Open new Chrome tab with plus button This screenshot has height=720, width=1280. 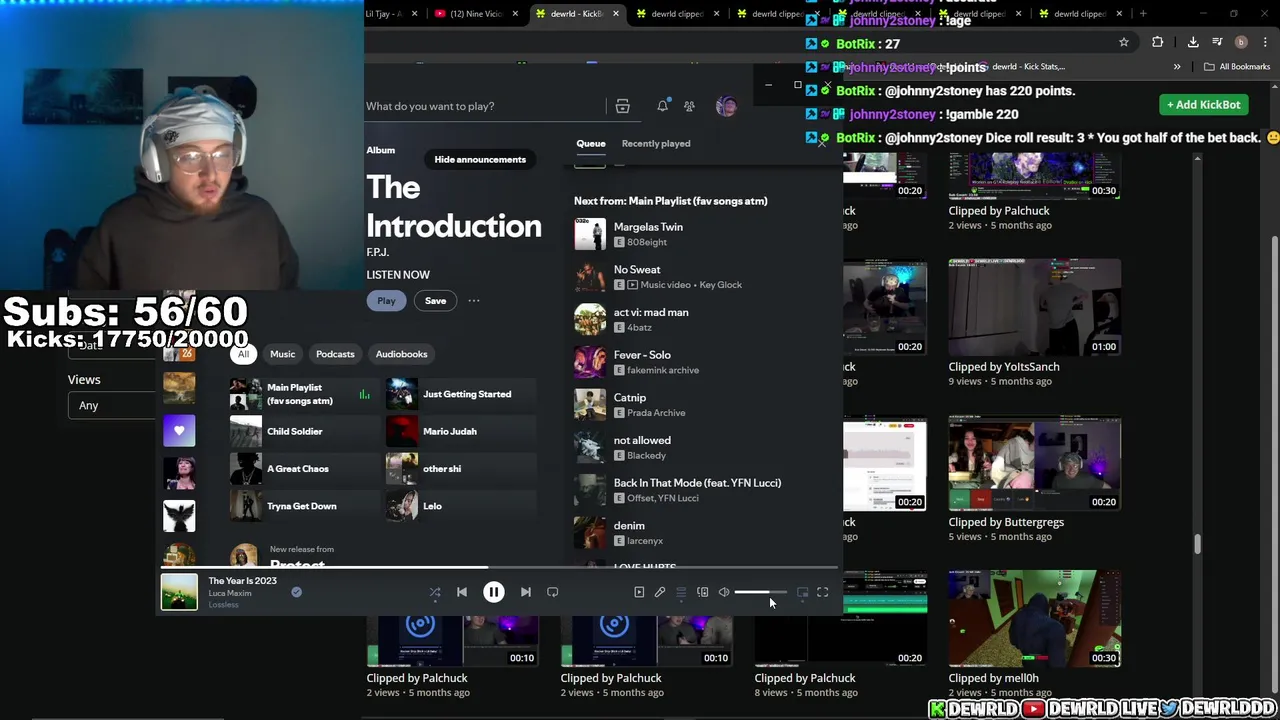(1143, 14)
